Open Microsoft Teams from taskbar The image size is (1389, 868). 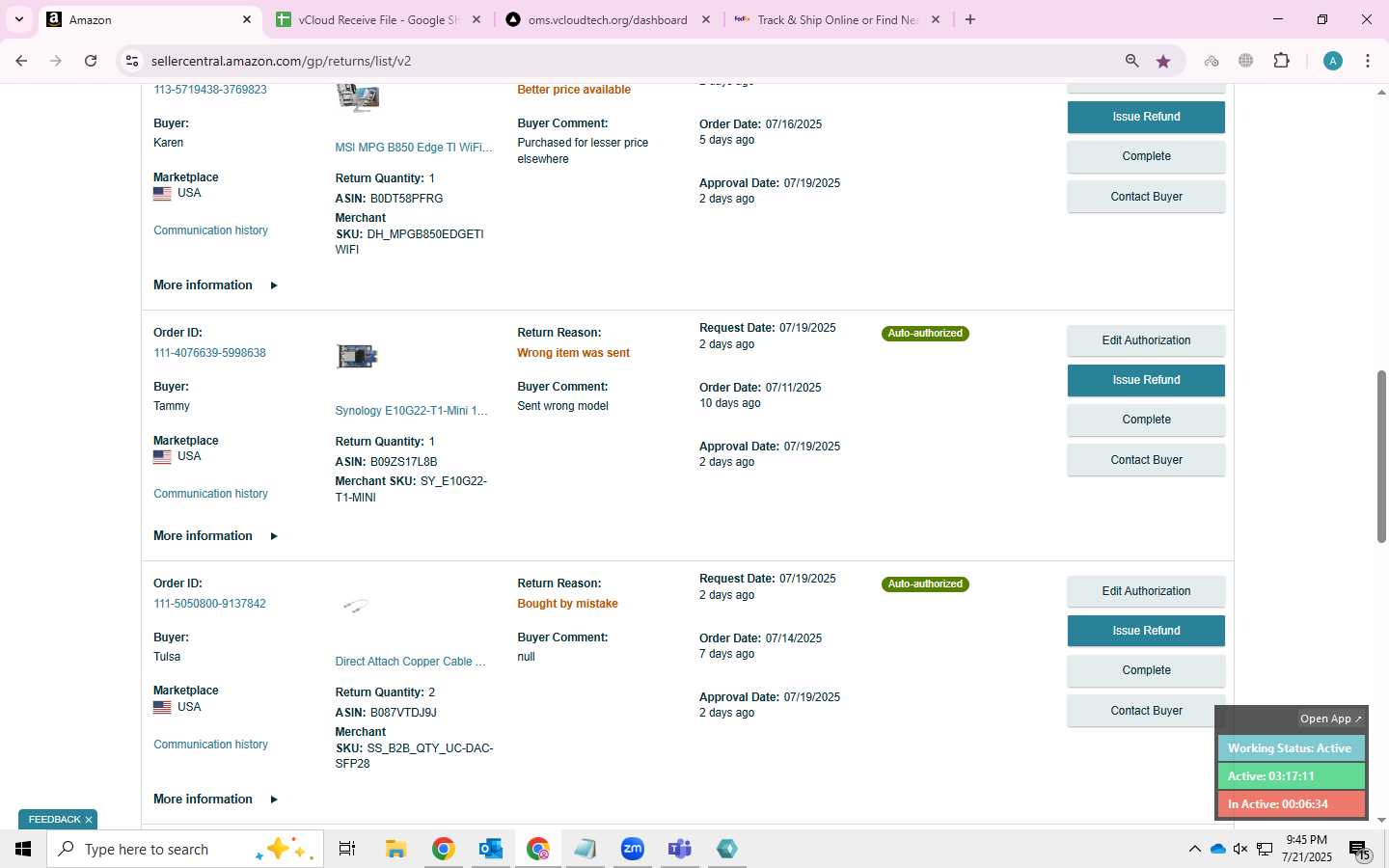(x=680, y=849)
